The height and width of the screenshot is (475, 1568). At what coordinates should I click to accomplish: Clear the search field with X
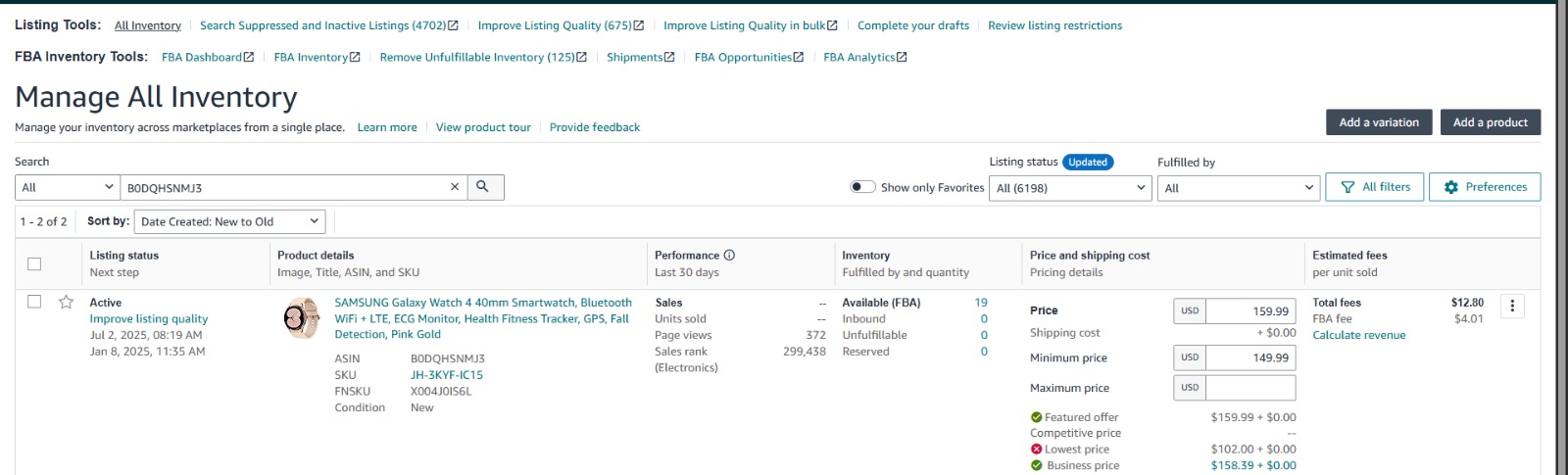tap(454, 187)
